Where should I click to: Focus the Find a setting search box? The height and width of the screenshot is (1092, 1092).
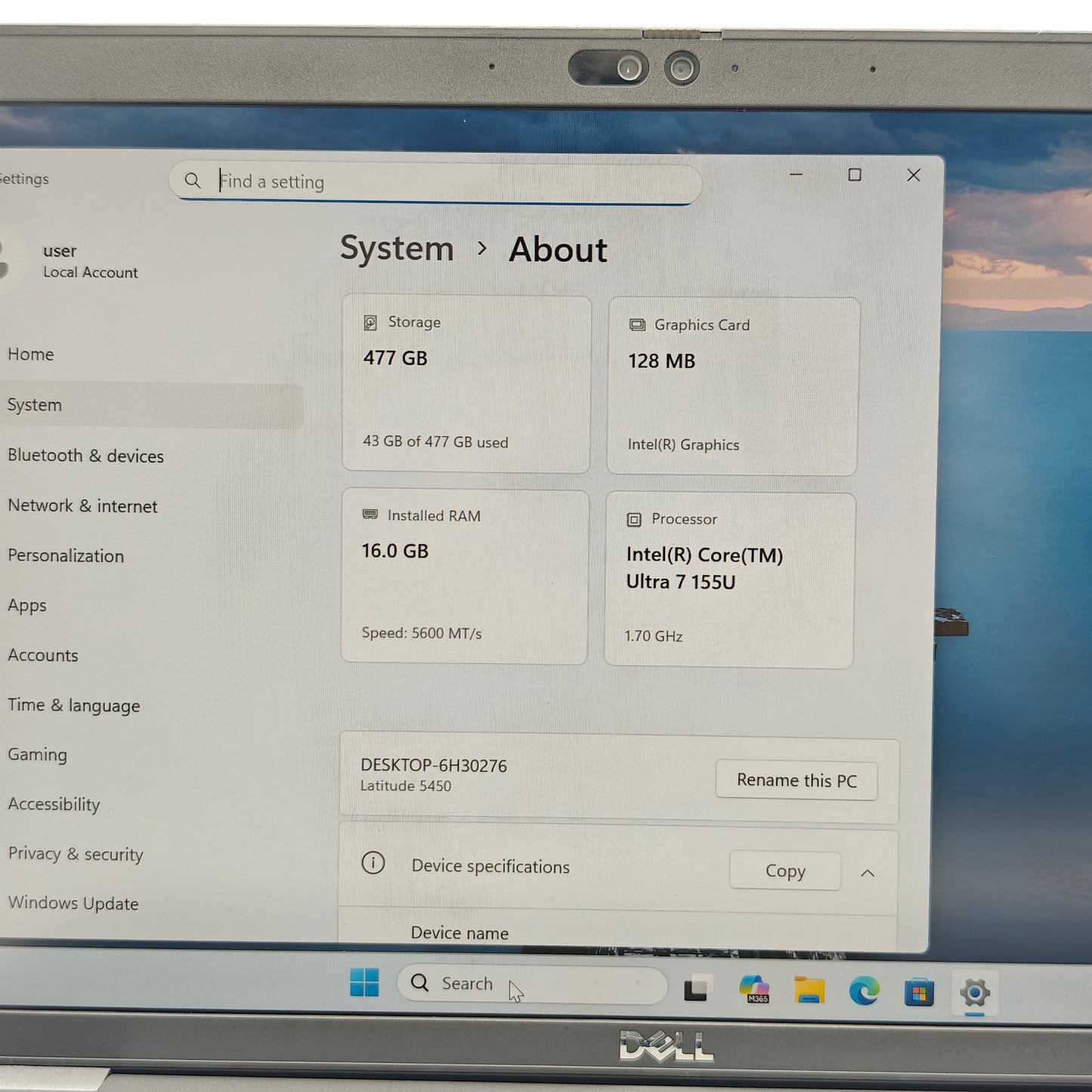click(436, 182)
